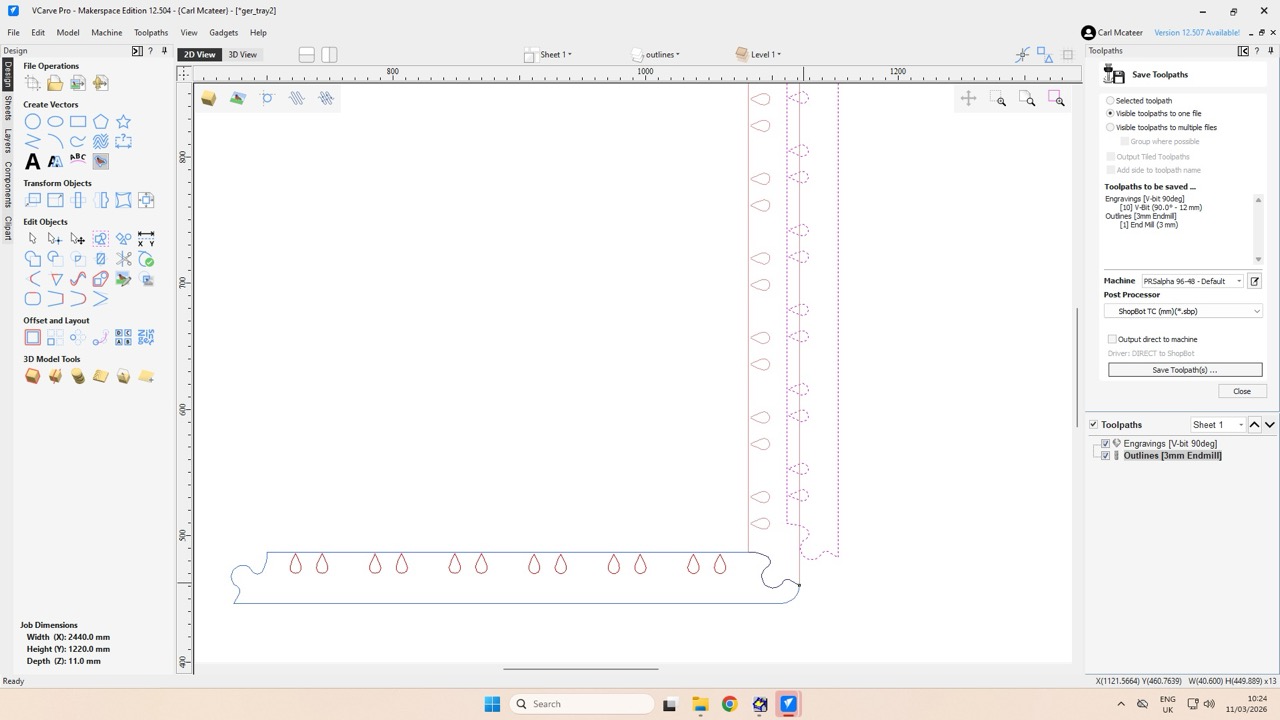Open Google Chrome from the taskbar
The image size is (1280, 720).
[729, 704]
